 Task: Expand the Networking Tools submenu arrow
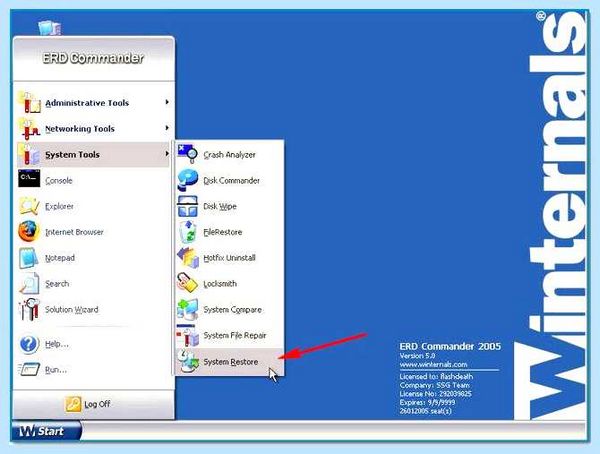167,128
